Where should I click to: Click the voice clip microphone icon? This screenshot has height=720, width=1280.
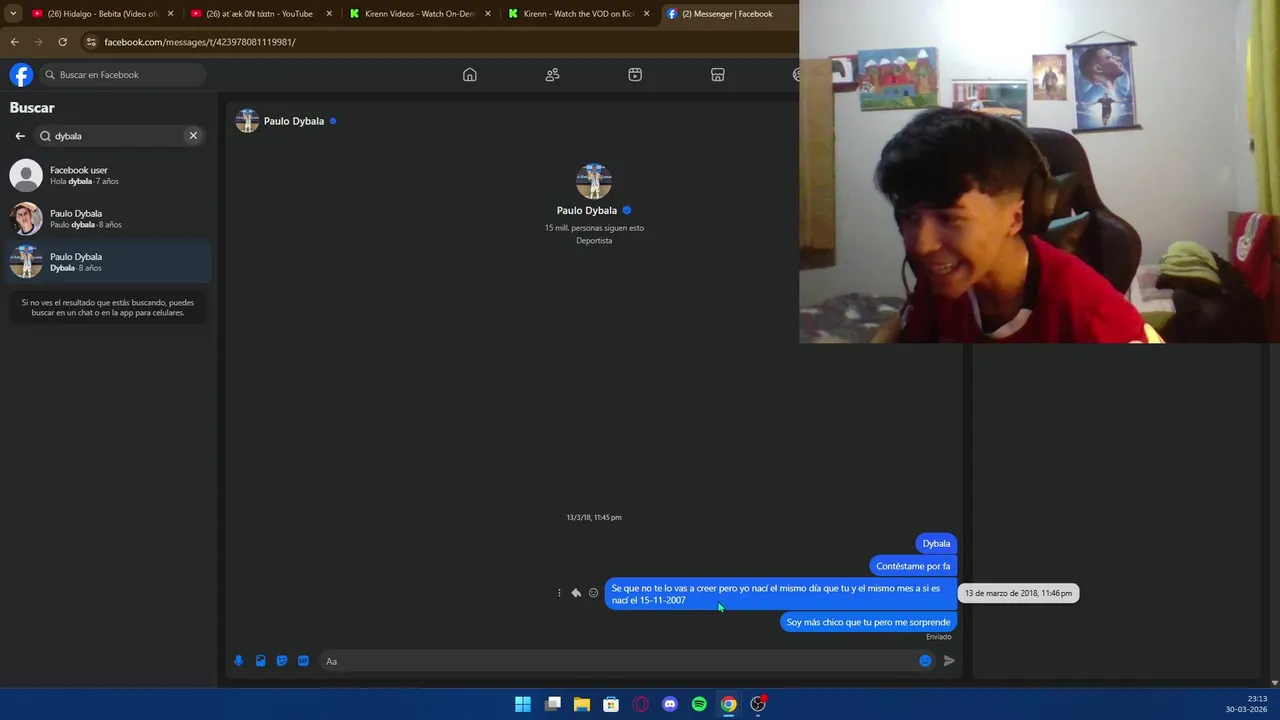click(x=238, y=661)
